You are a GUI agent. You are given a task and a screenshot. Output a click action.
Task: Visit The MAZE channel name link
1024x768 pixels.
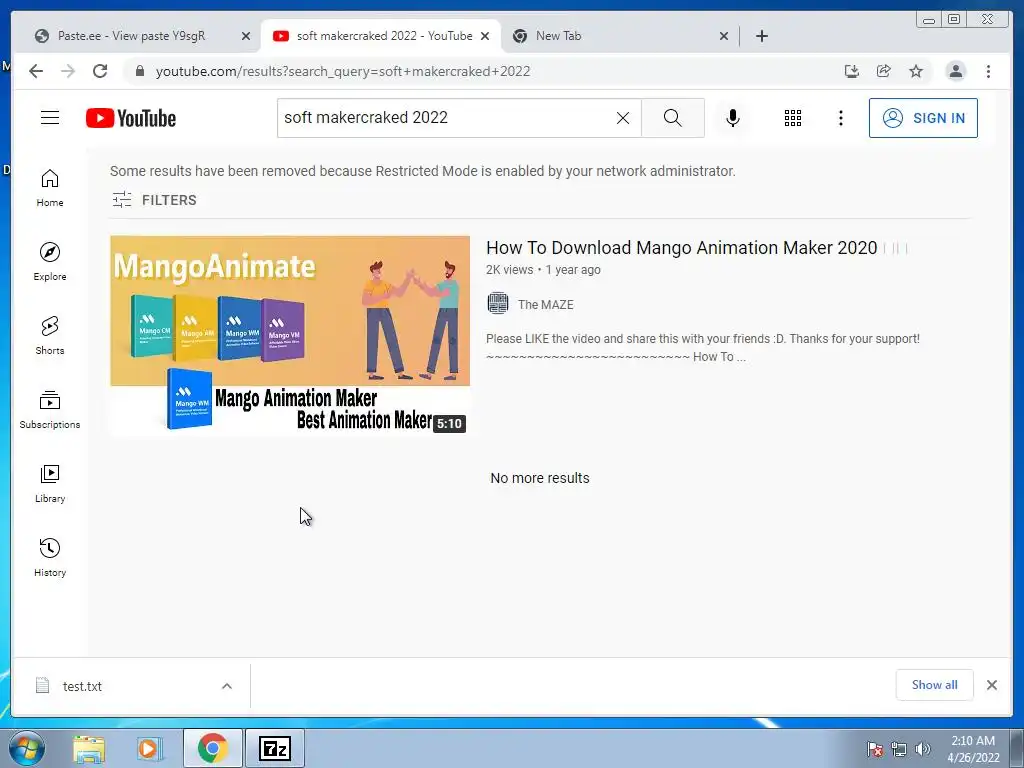[545, 305]
